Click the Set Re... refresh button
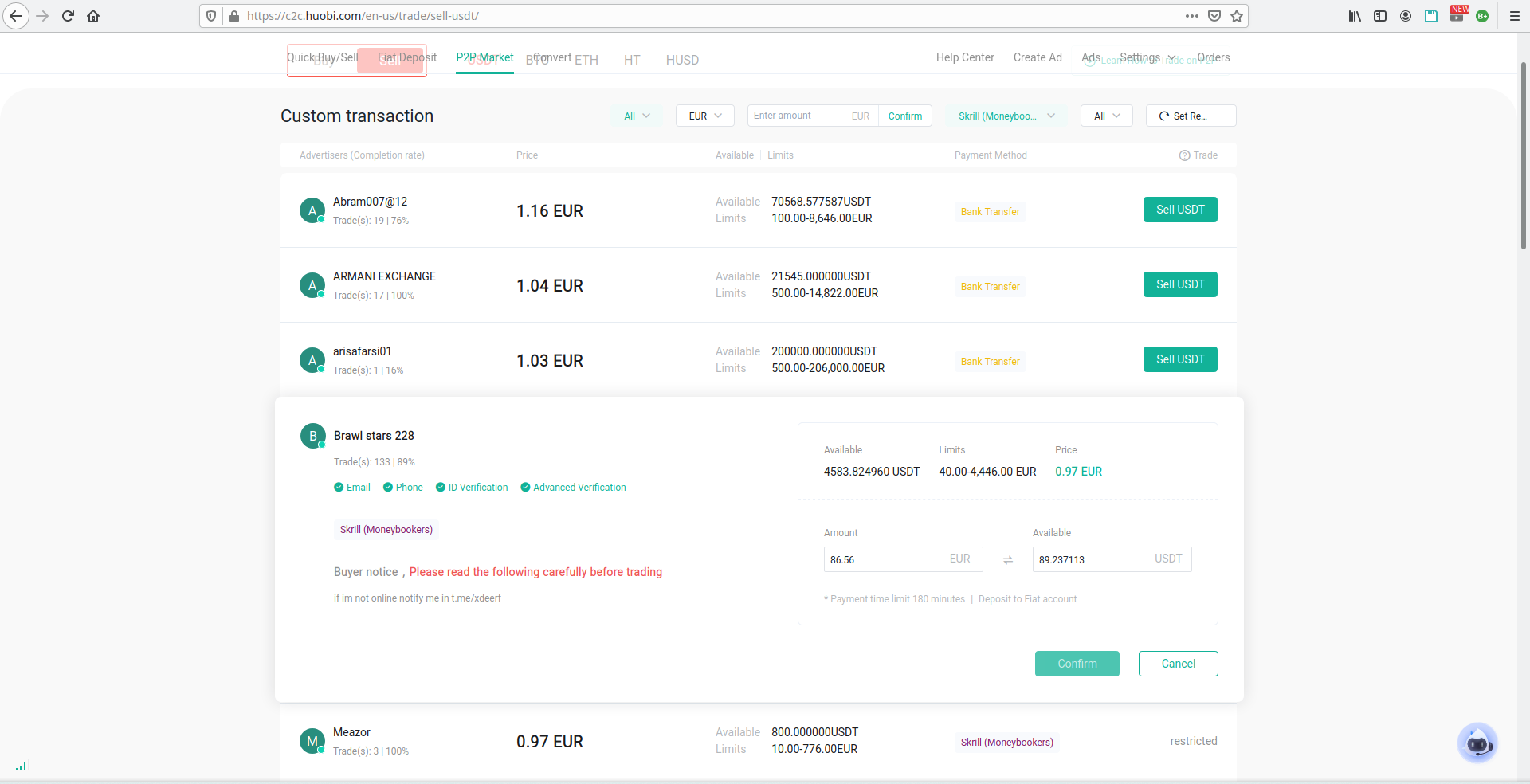 click(x=1191, y=116)
